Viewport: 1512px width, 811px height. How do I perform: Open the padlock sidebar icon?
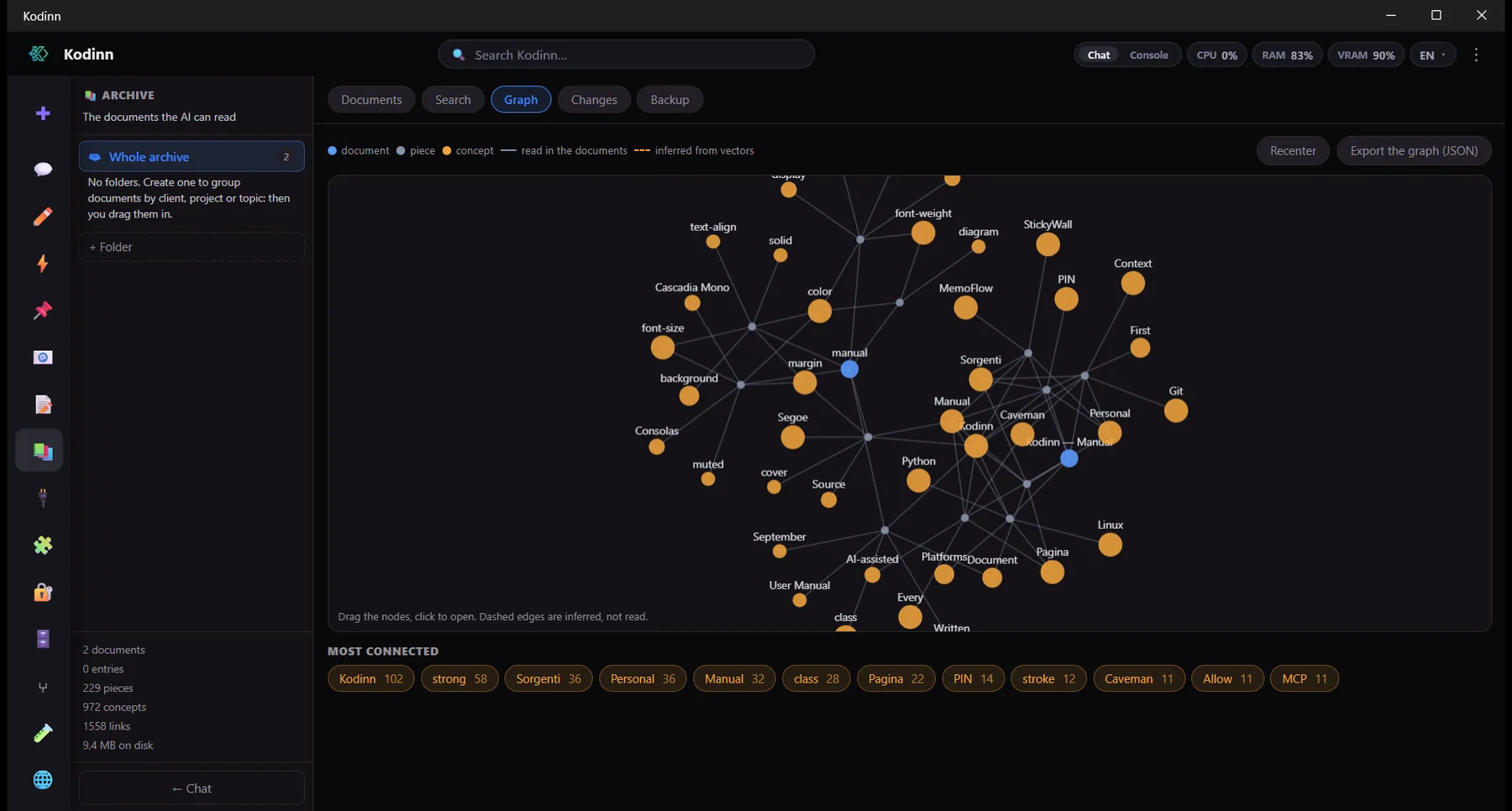click(x=43, y=593)
